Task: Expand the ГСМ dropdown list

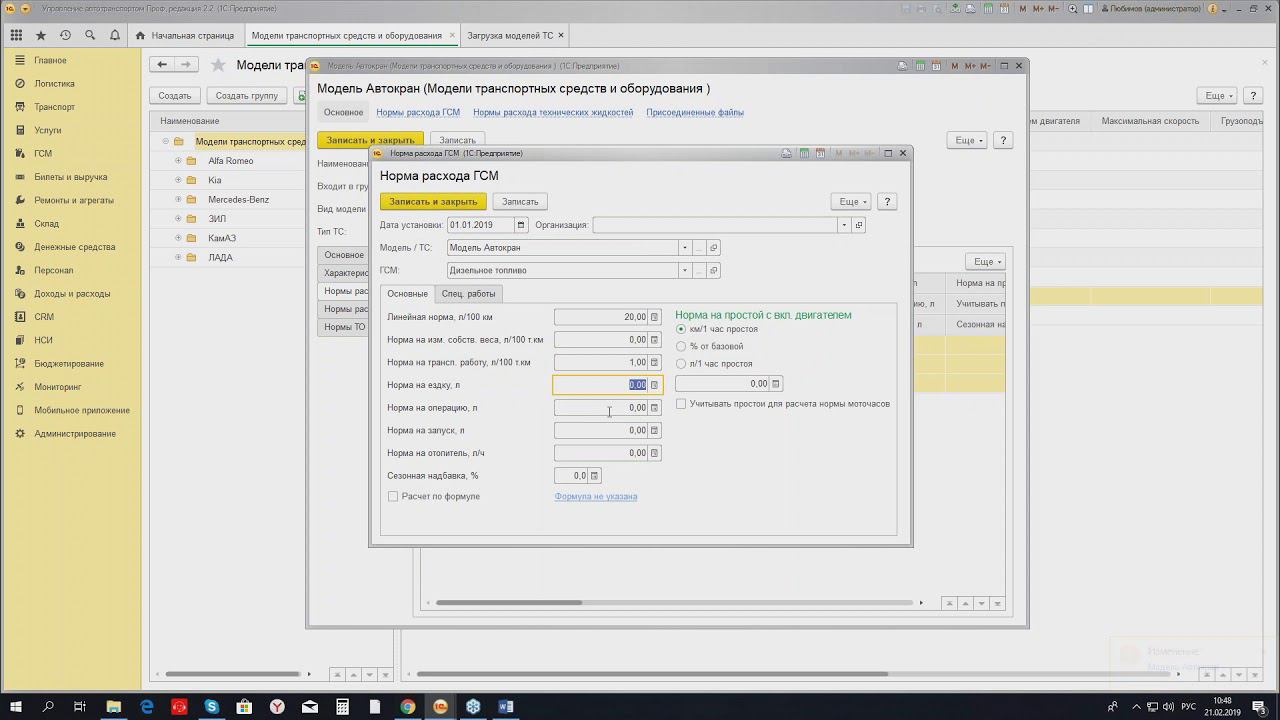Action: click(685, 271)
